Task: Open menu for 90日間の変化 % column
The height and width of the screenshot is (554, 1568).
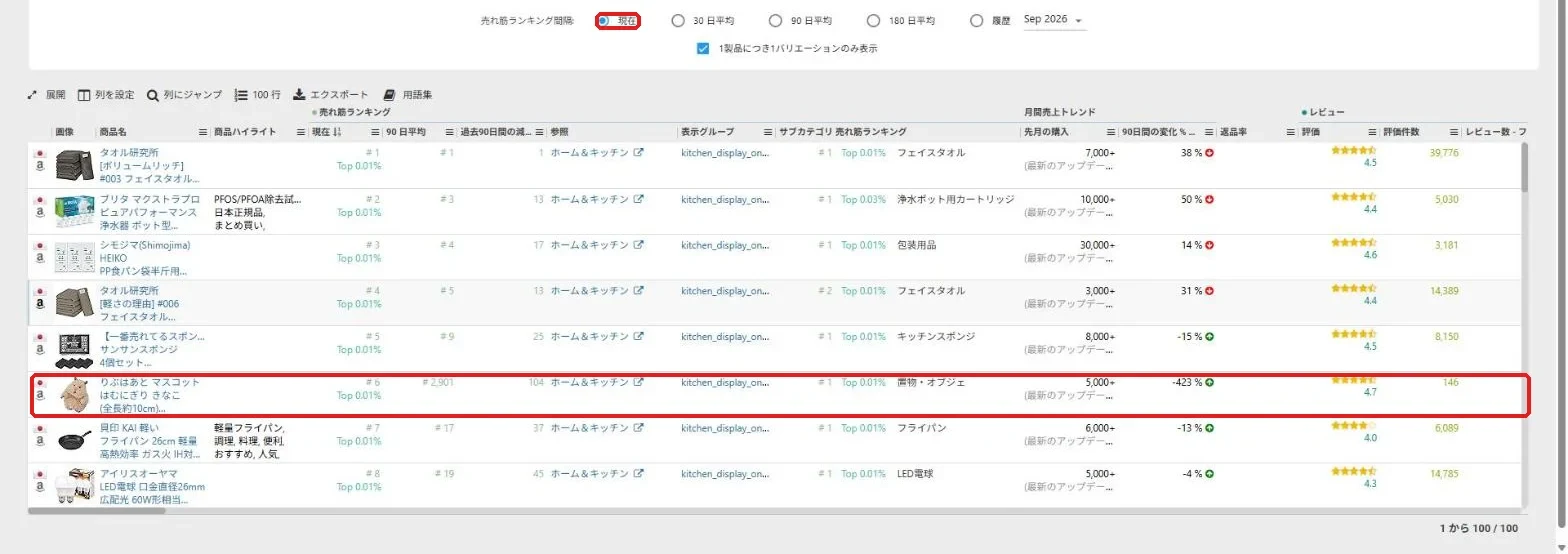Action: click(1210, 132)
